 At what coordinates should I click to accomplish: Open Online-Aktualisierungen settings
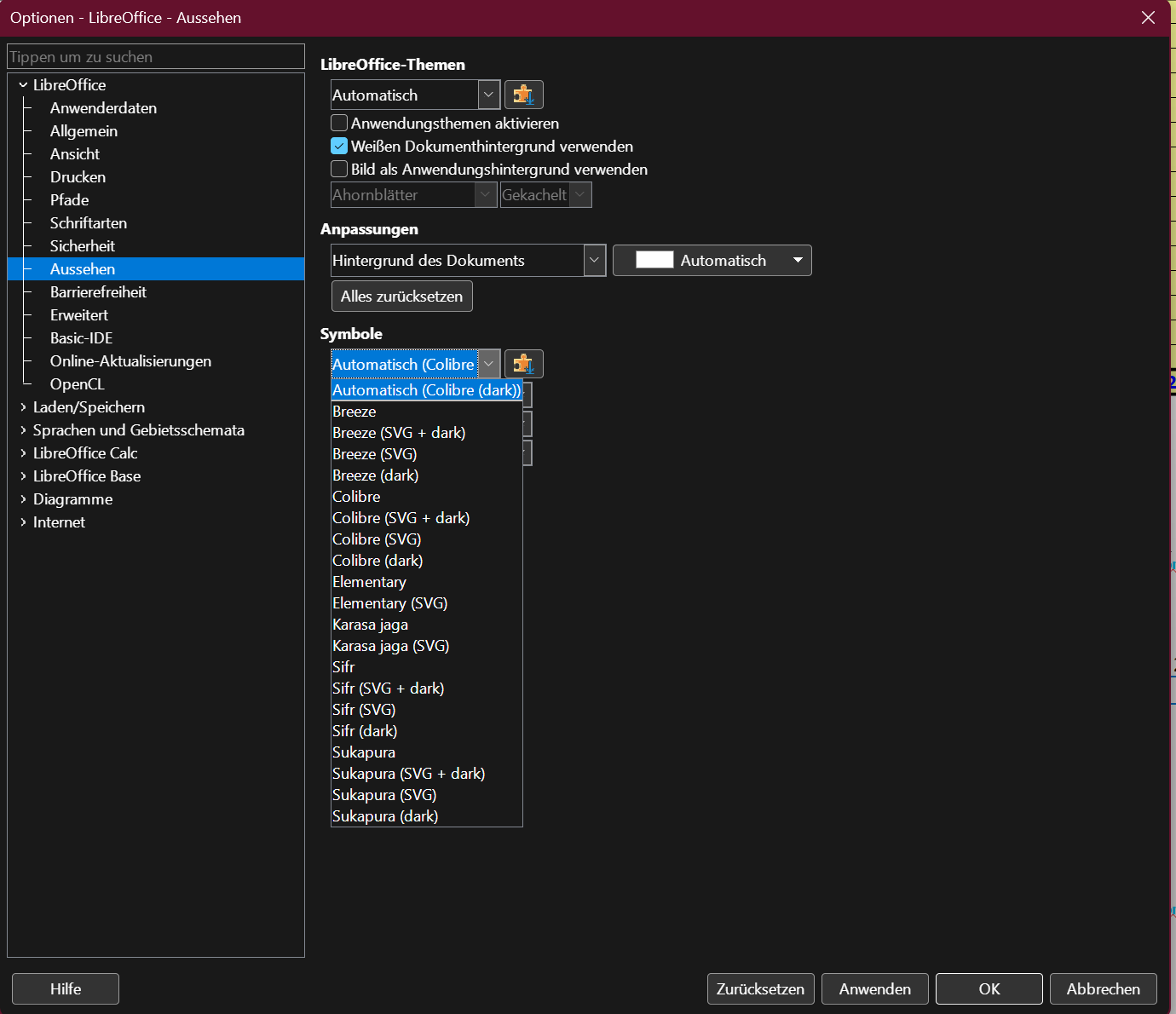(130, 361)
